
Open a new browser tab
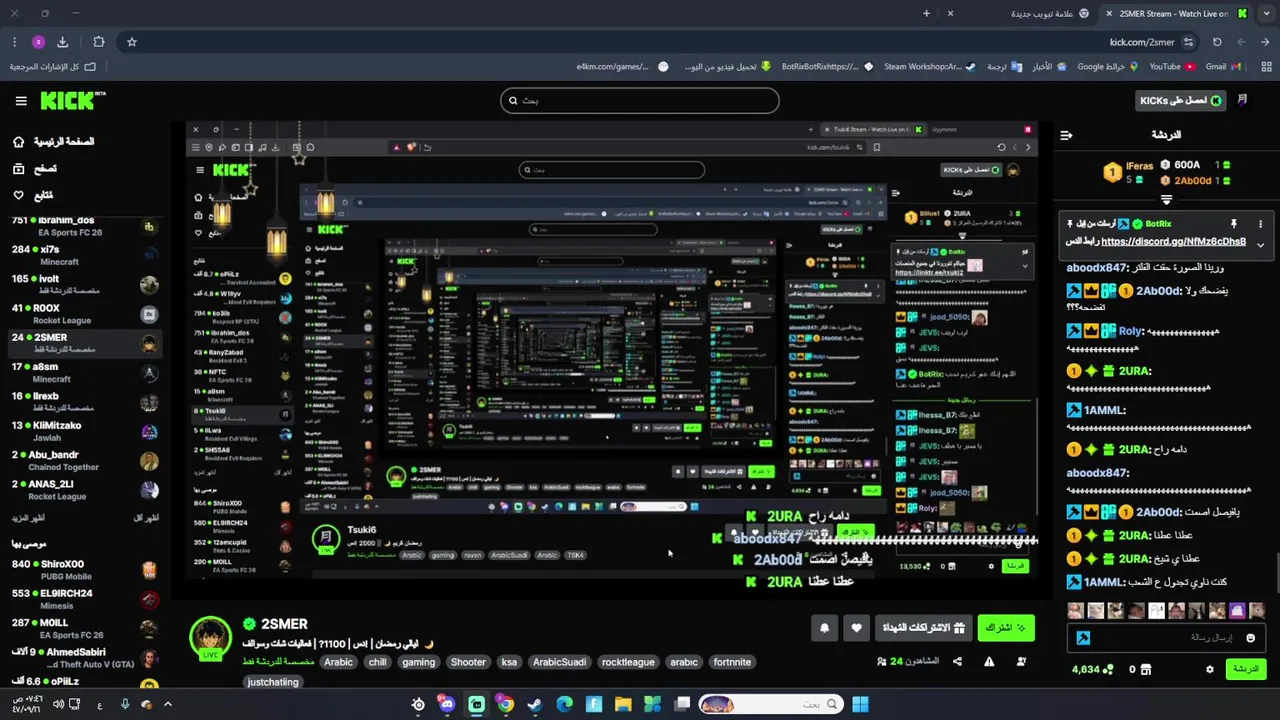(926, 13)
